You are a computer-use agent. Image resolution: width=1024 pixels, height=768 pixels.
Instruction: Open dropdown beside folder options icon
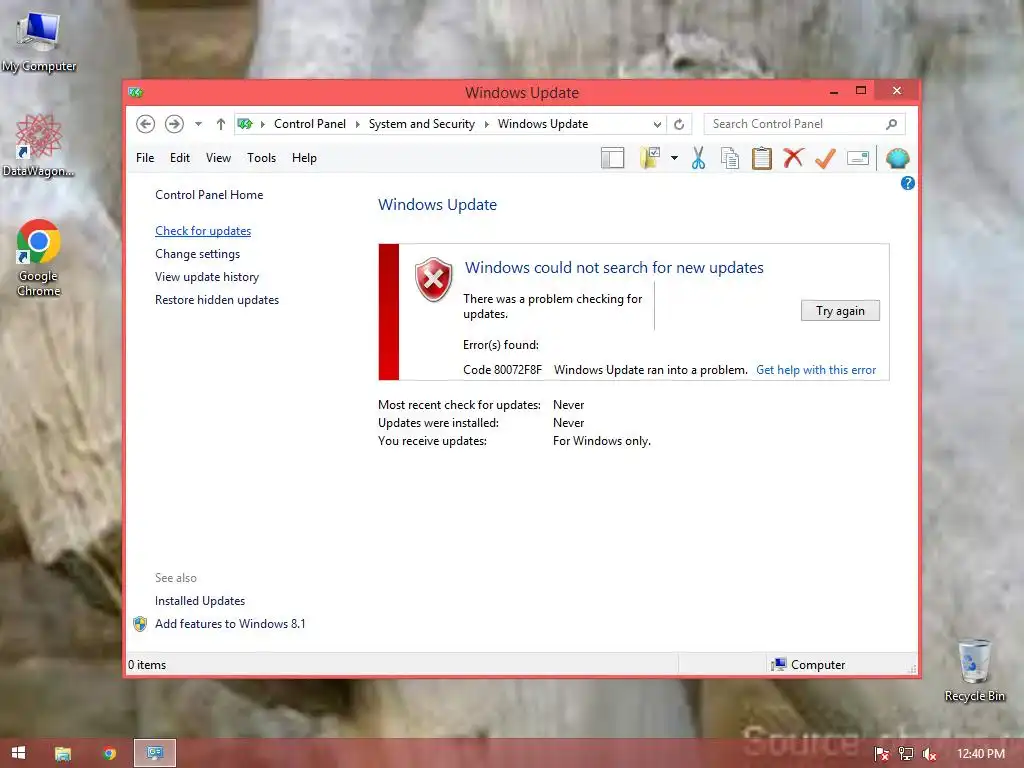(674, 158)
